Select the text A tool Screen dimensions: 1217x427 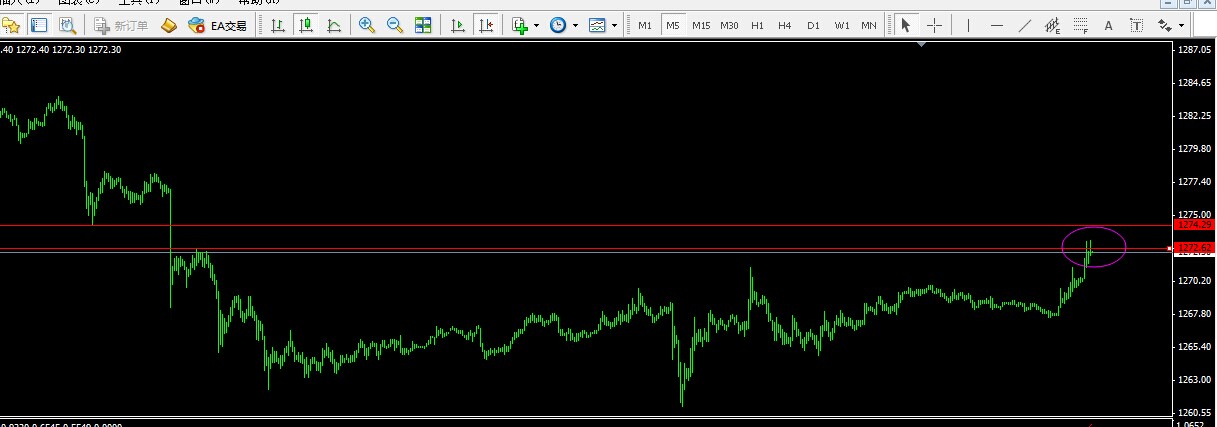pyautogui.click(x=1108, y=25)
